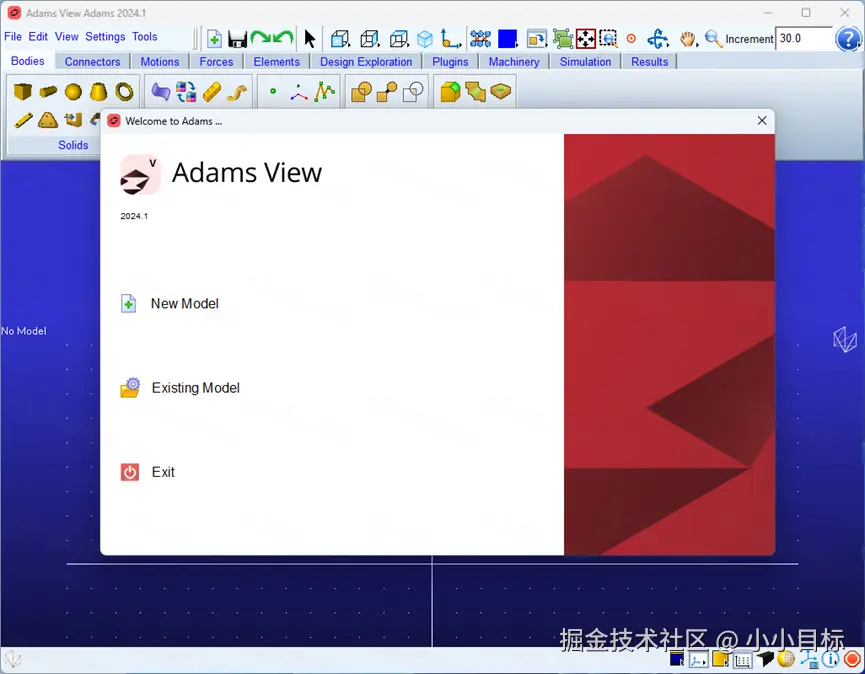The image size is (865, 674).
Task: Toggle the black depth perspective icon
Action: (x=765, y=659)
